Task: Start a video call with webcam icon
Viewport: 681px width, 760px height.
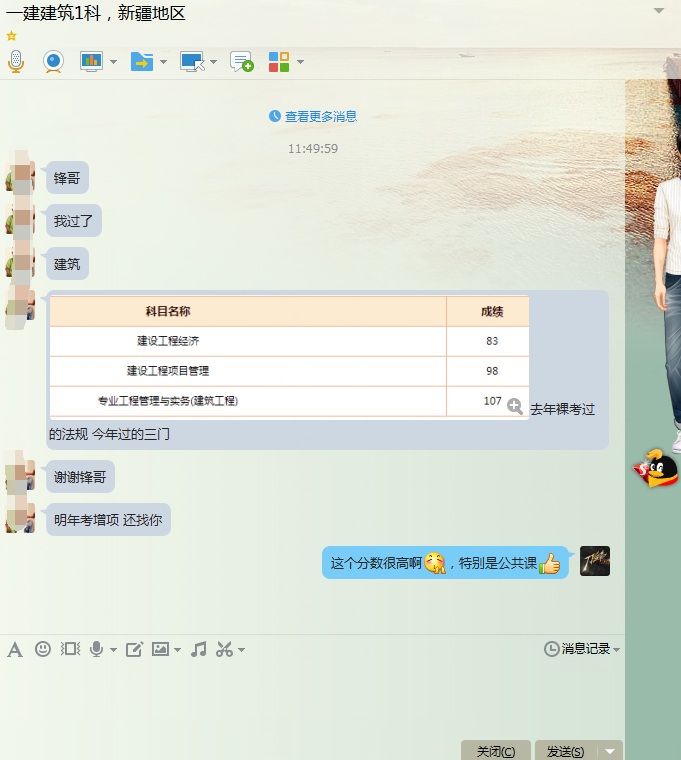Action: pyautogui.click(x=53, y=62)
